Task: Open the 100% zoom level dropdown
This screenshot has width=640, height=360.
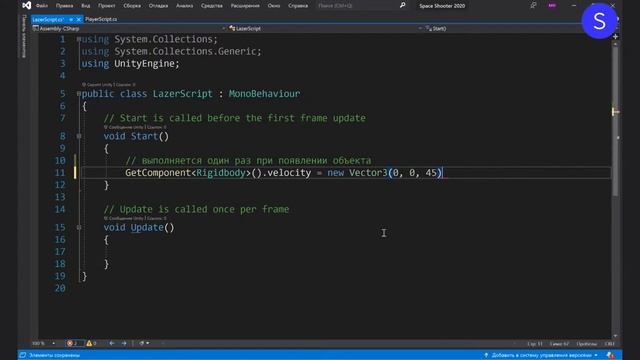Action: coord(44,344)
